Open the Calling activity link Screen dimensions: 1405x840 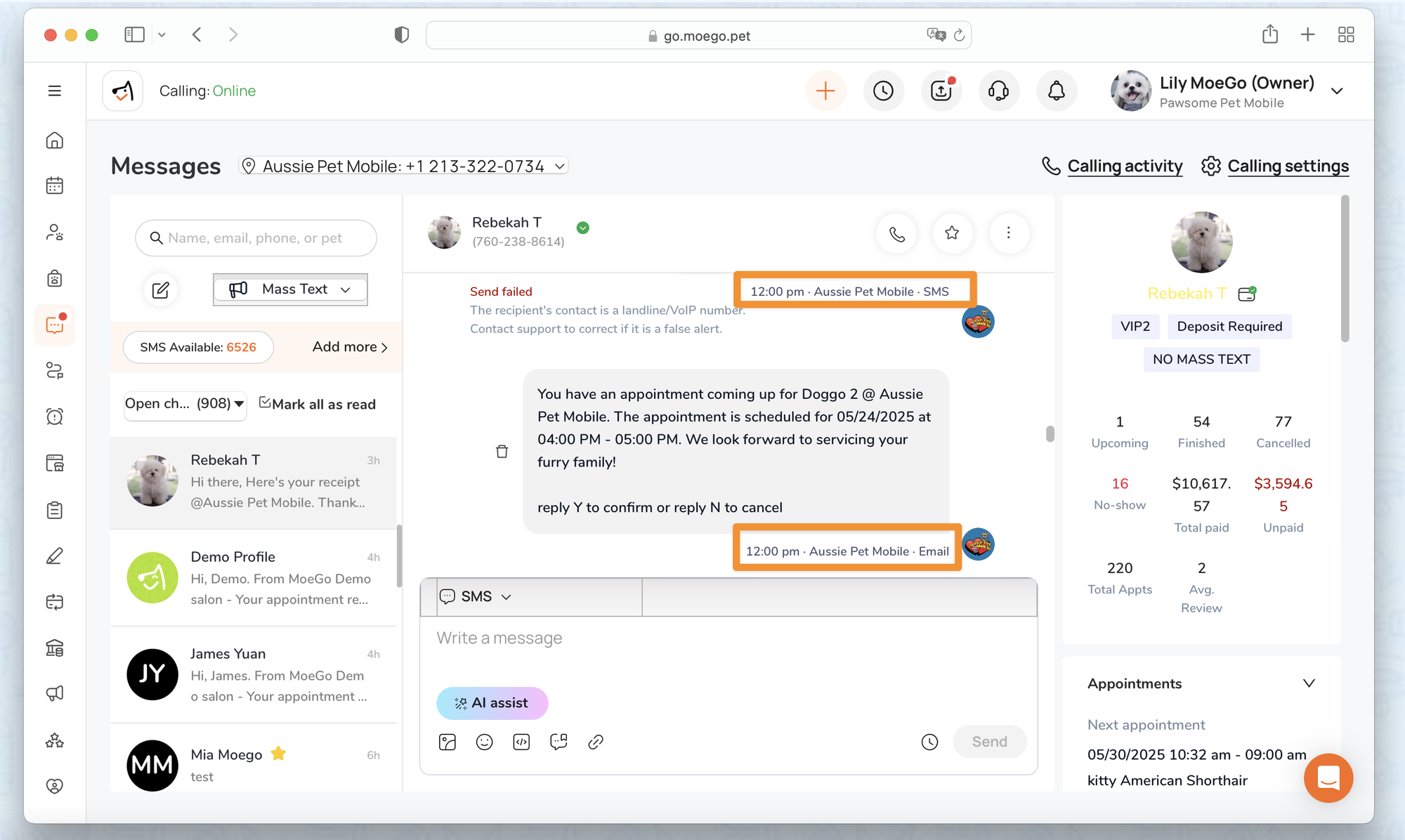point(1124,166)
